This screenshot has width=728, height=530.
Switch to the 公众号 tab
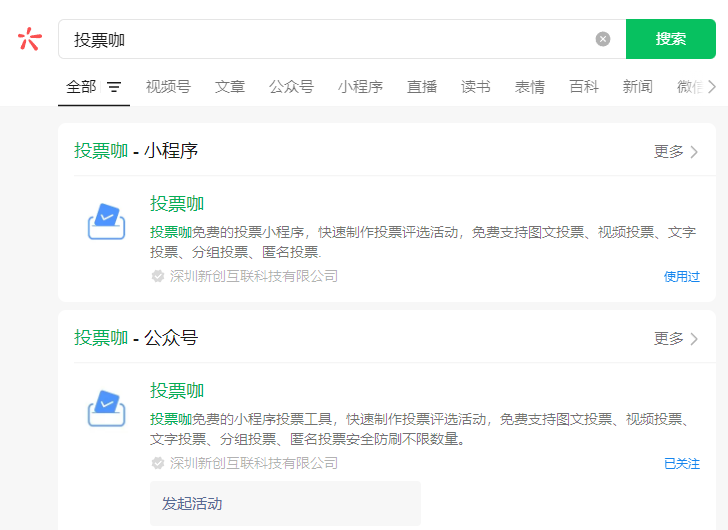pyautogui.click(x=291, y=87)
